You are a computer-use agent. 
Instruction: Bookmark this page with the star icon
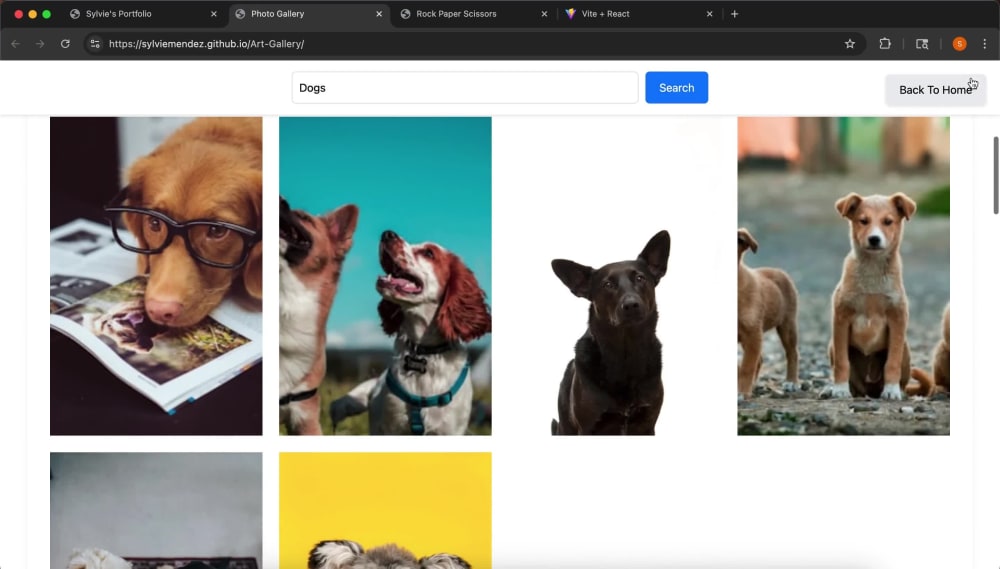click(x=849, y=44)
